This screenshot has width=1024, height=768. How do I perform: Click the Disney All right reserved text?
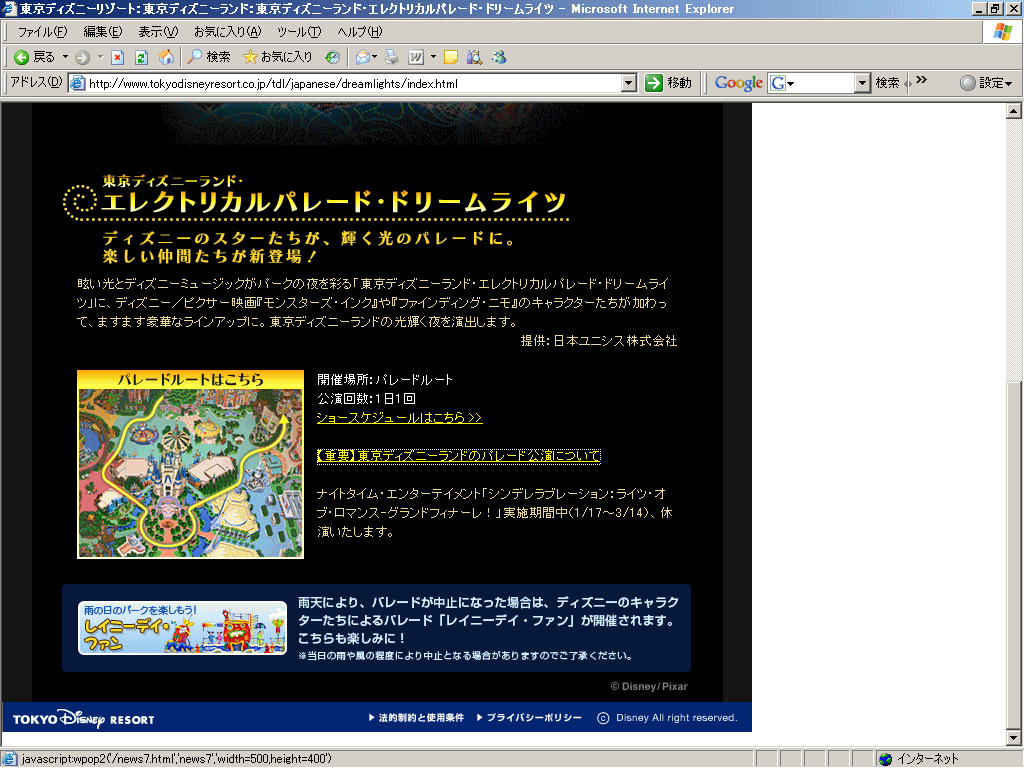coord(677,718)
